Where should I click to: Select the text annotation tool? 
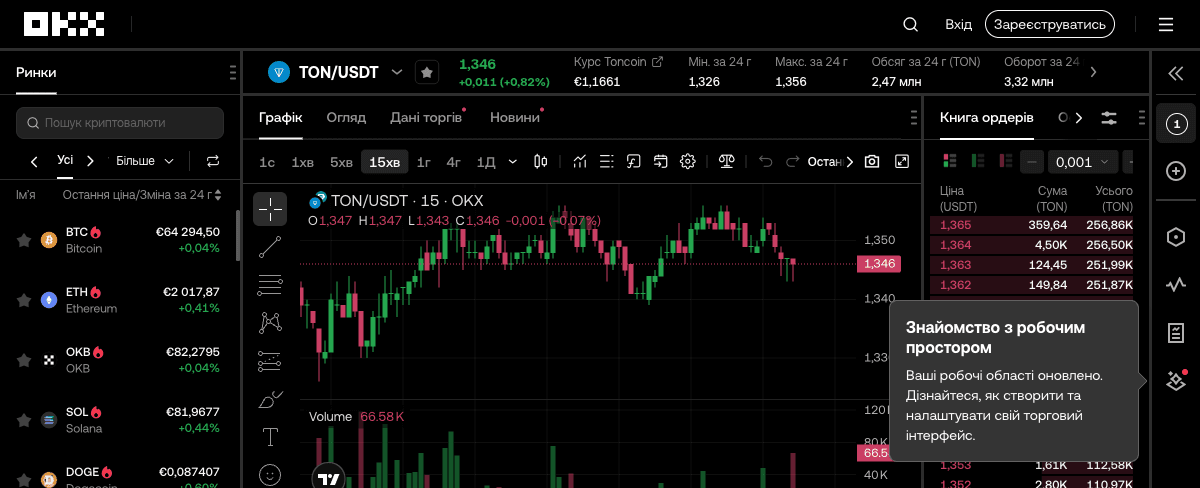270,437
